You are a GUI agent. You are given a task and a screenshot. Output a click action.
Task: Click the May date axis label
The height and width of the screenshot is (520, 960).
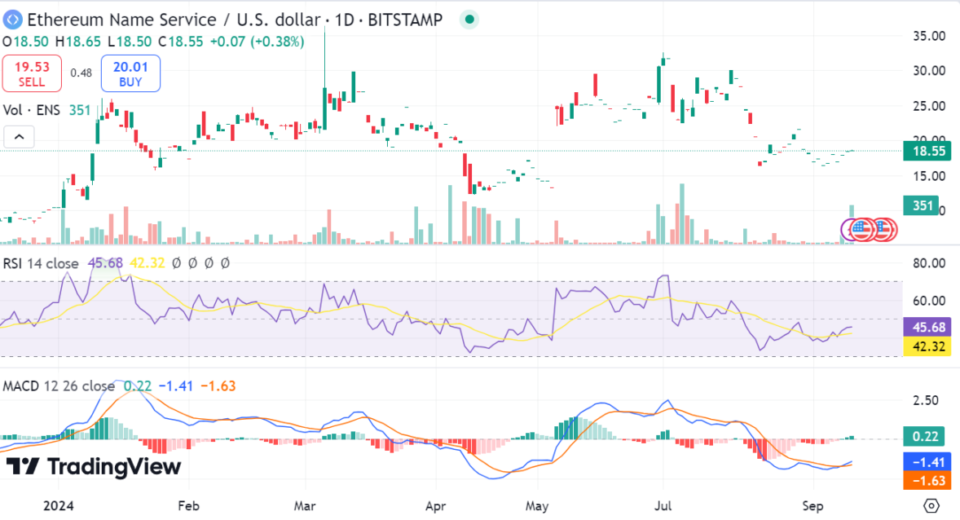point(537,506)
